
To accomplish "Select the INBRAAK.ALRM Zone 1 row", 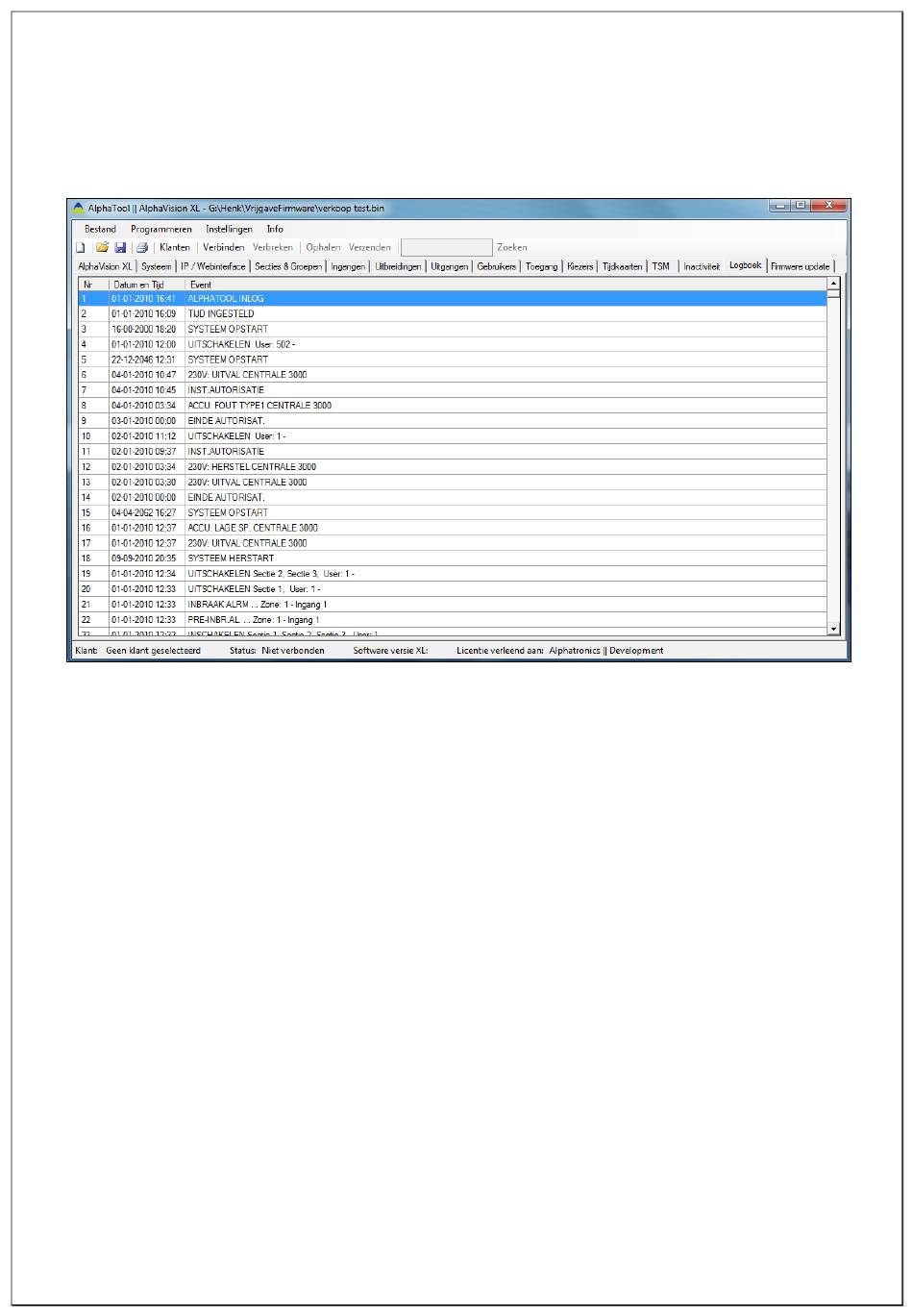I will tap(453, 604).
